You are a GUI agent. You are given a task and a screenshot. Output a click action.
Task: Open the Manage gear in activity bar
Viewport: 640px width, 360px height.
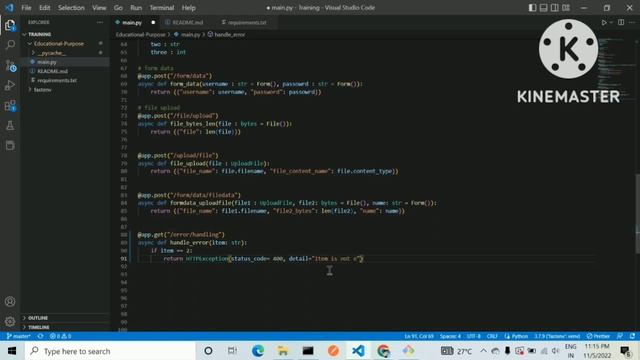pos(10,322)
